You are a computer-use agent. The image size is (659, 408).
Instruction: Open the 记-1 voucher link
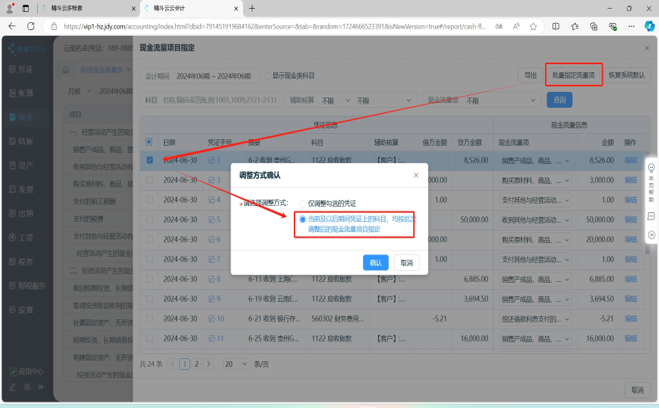[214, 160]
